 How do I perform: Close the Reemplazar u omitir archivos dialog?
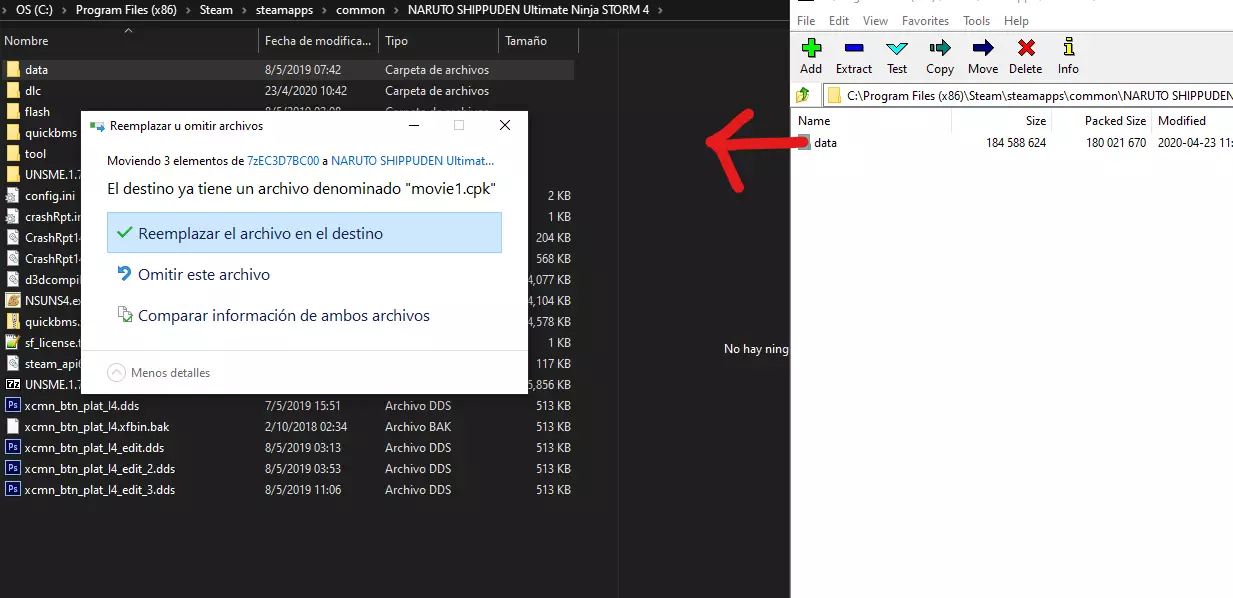click(504, 126)
